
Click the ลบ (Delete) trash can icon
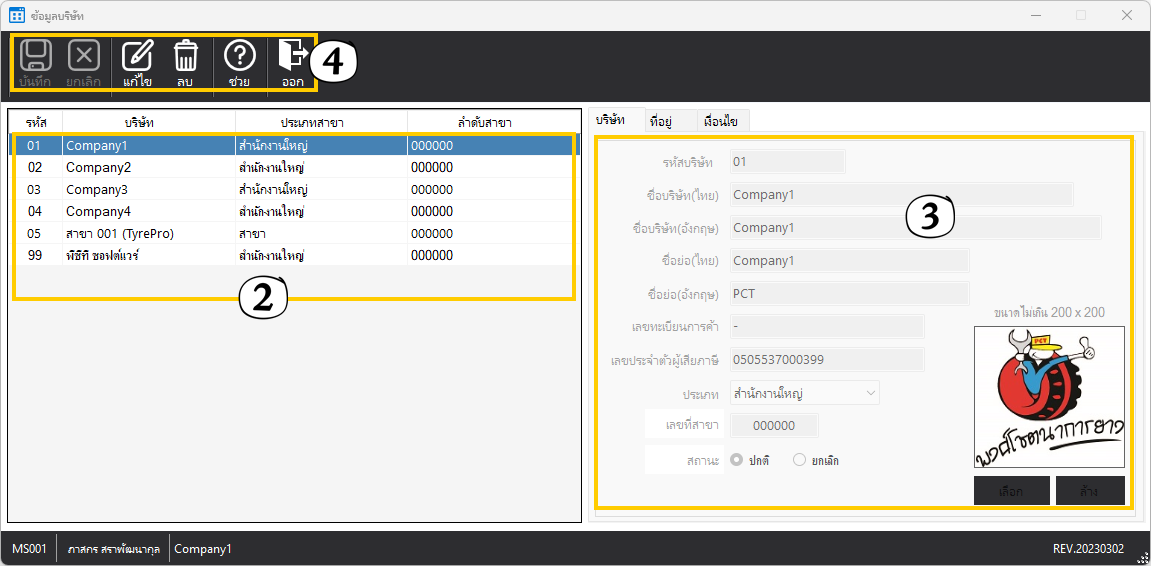(x=185, y=56)
